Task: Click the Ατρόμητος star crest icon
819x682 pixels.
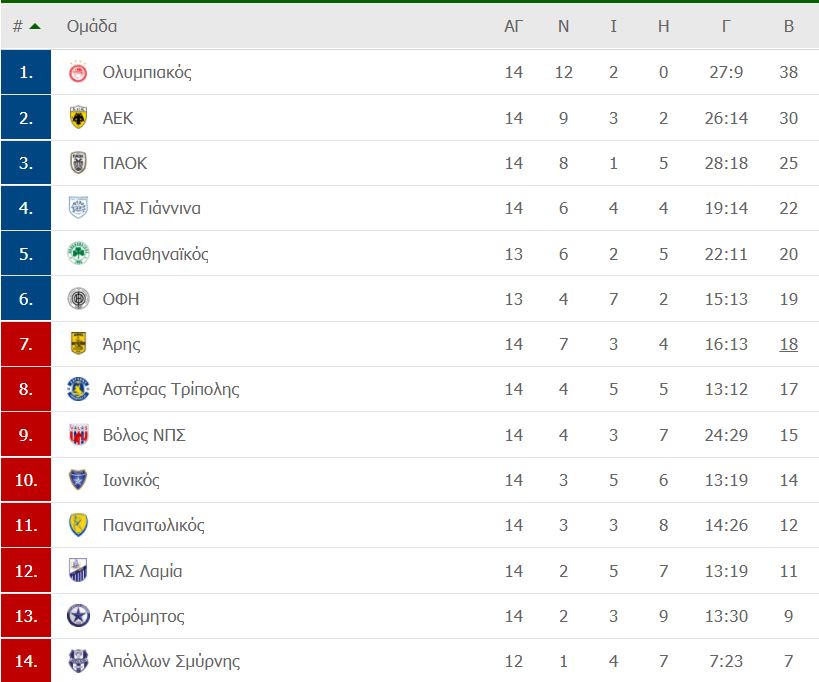Action: point(78,616)
